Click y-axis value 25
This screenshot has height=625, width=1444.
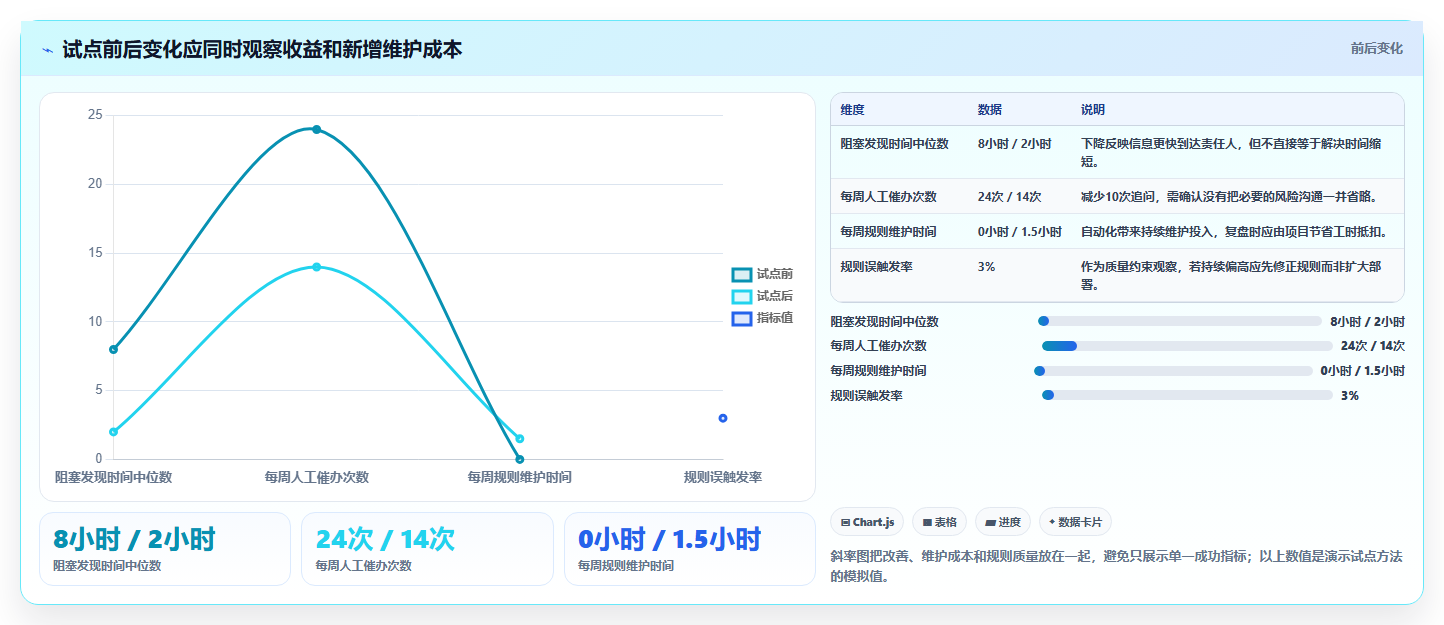95,115
